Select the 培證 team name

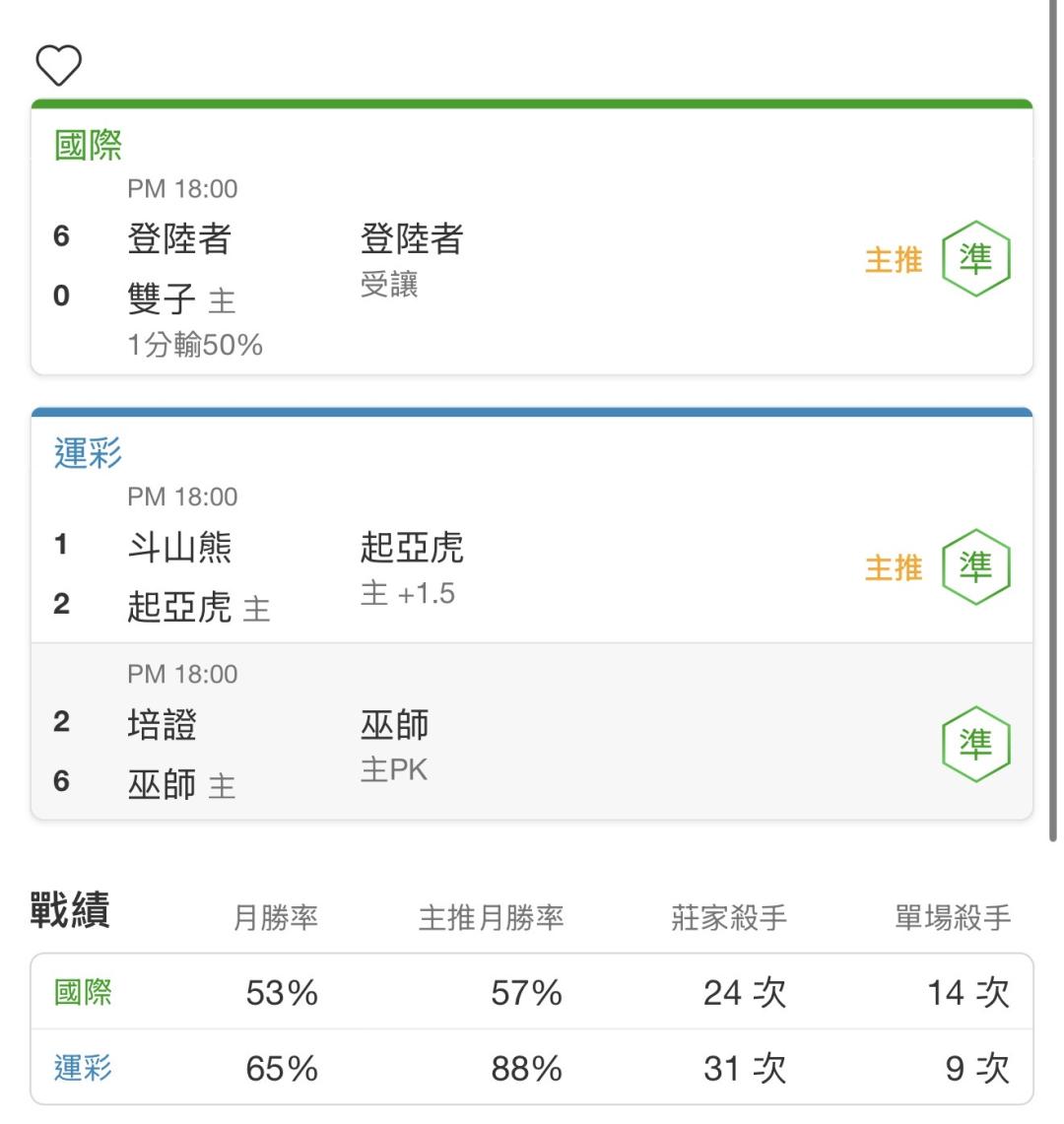pos(162,724)
